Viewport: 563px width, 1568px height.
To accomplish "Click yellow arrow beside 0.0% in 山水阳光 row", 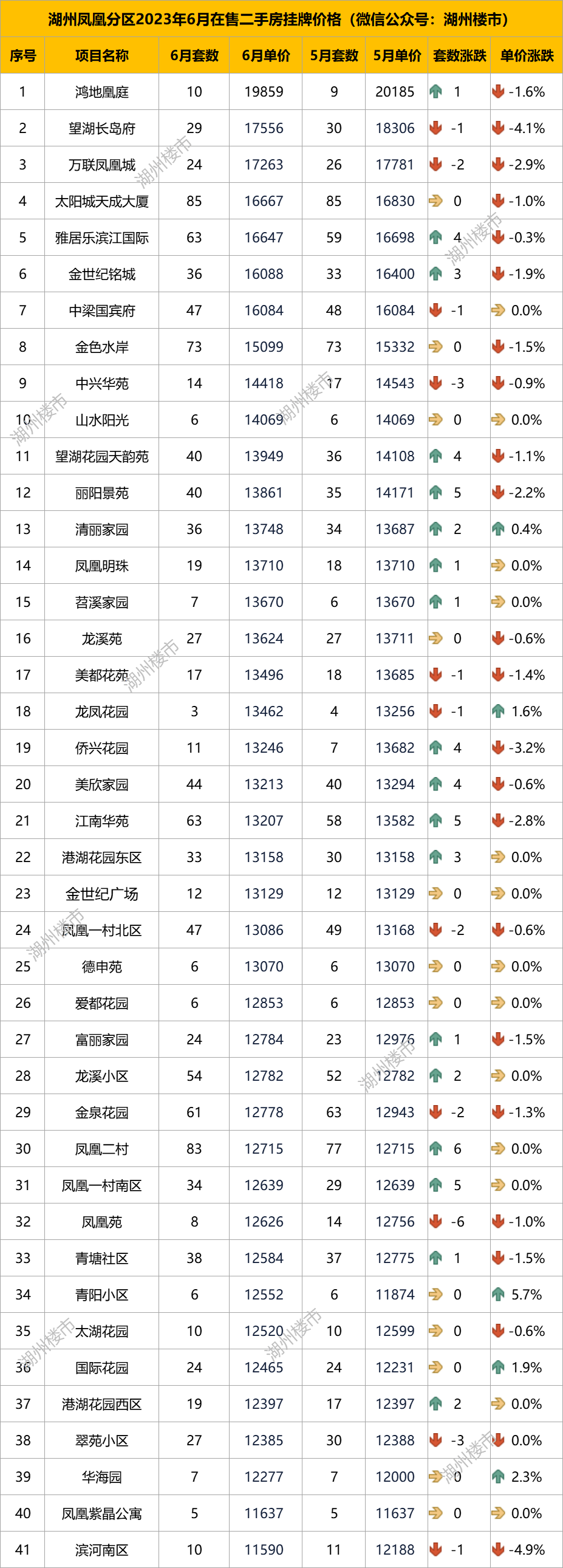I will pos(498,420).
